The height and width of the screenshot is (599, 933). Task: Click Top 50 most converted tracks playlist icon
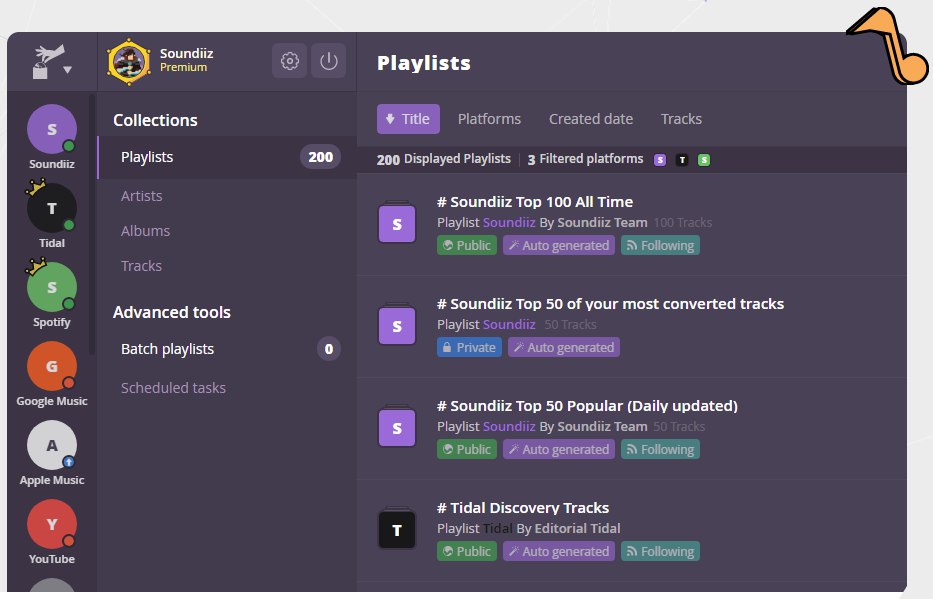[x=397, y=325]
